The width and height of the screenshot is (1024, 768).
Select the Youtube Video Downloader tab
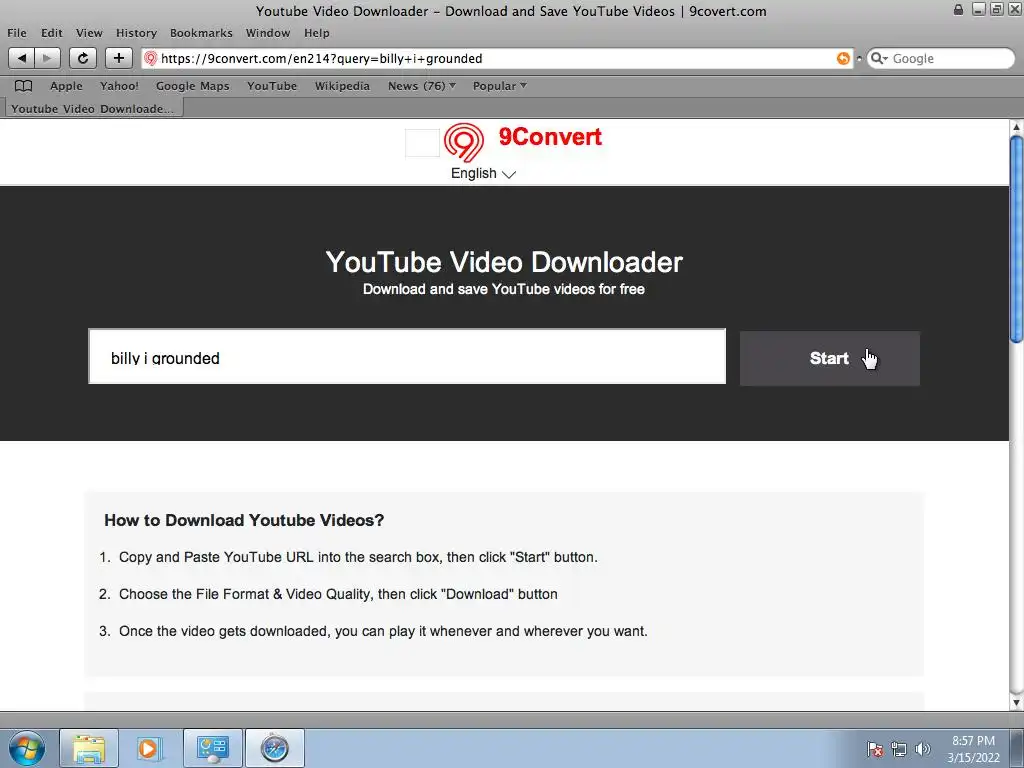click(x=93, y=108)
